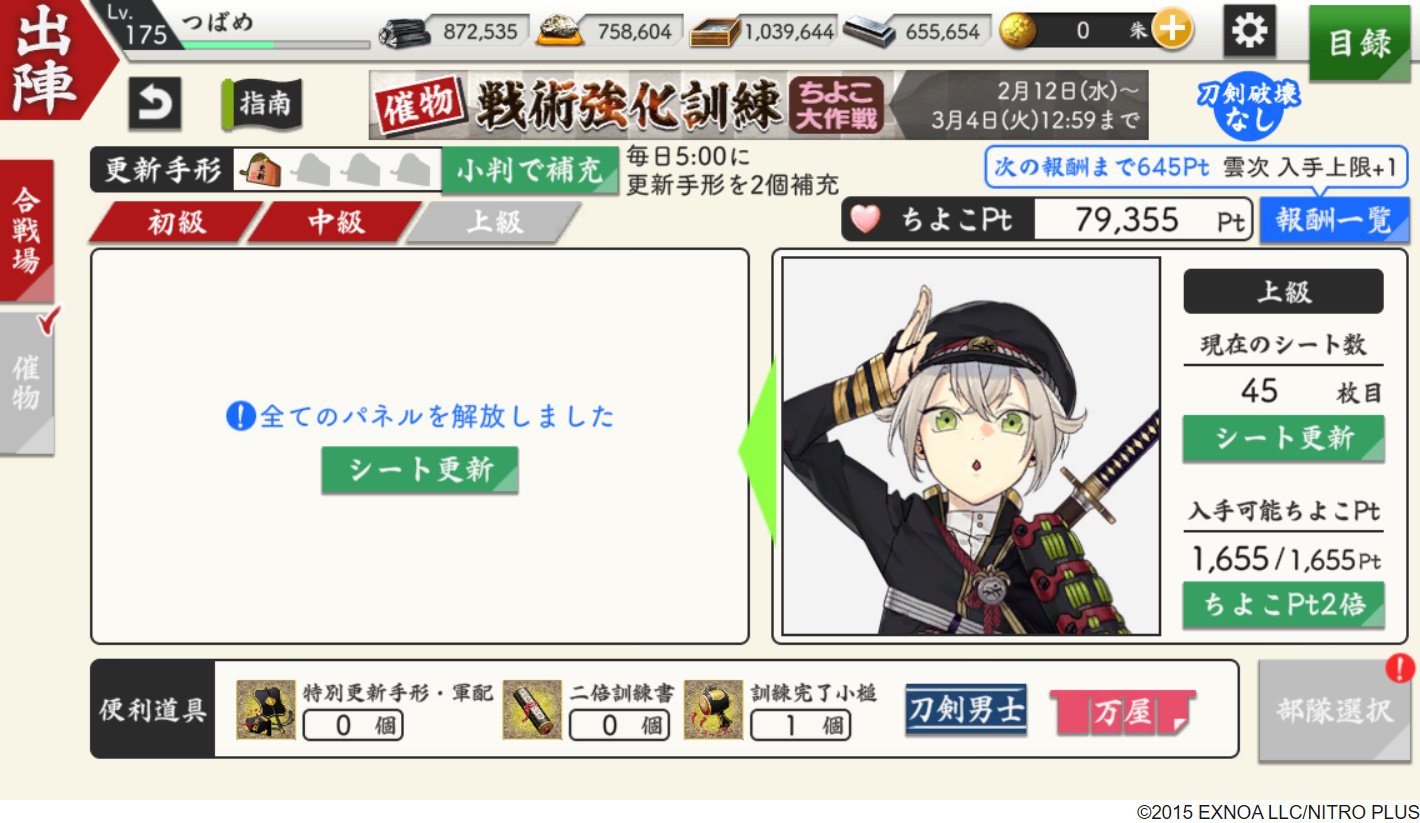This screenshot has height=823, width=1420.
Task: Click the 小判で補充 button
Action: [x=530, y=171]
